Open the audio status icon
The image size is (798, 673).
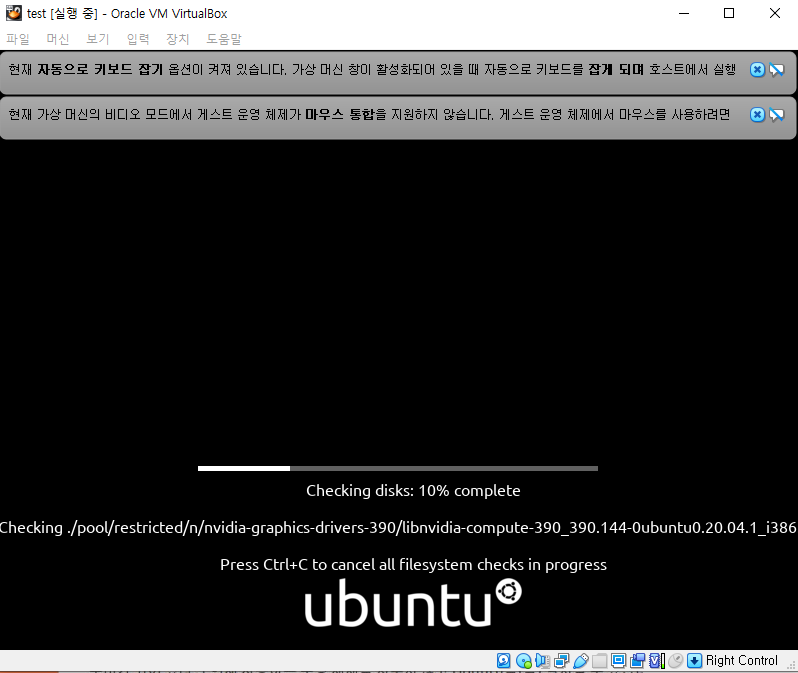click(x=543, y=661)
